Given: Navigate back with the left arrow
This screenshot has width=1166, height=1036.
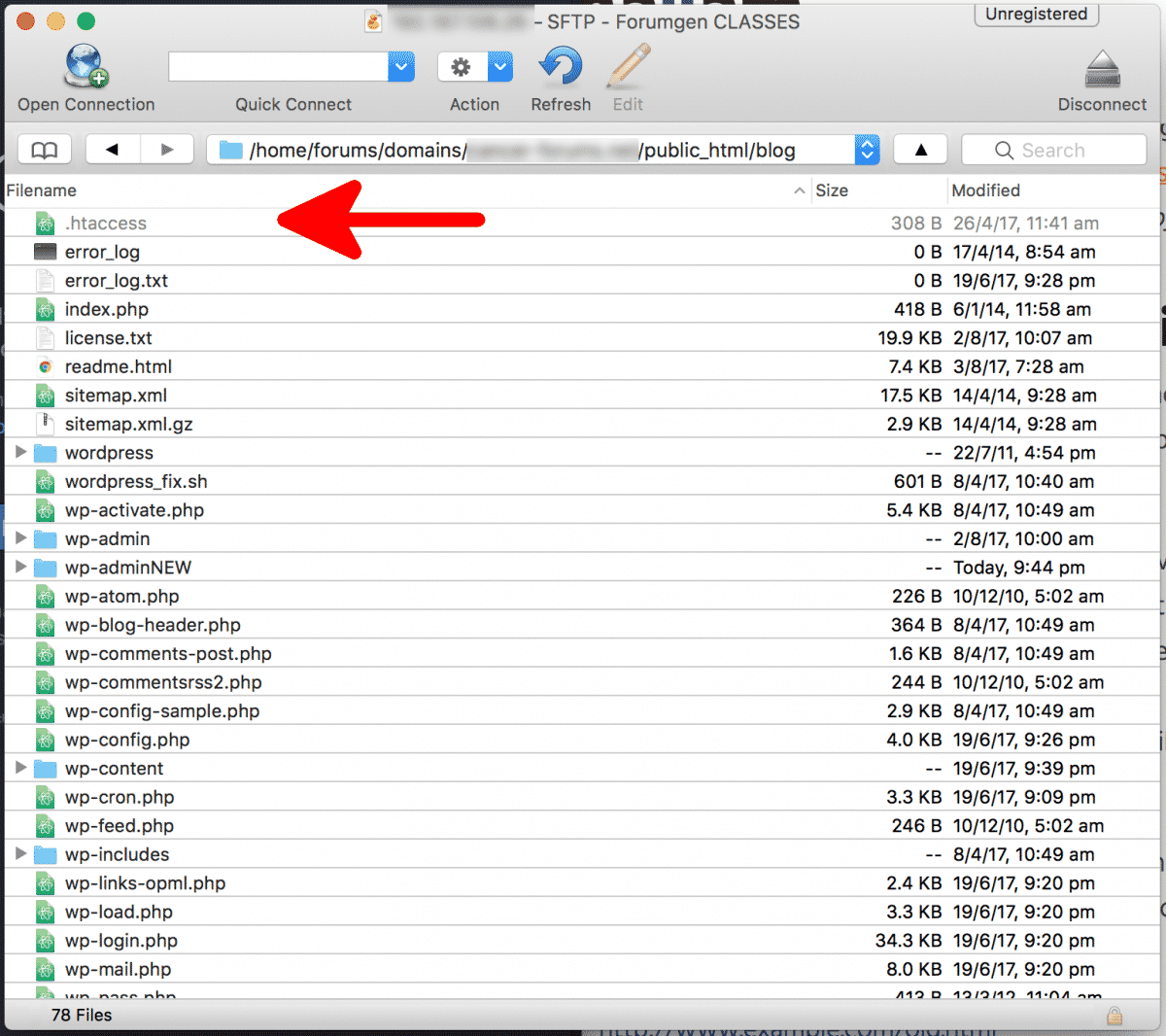Looking at the screenshot, I should click(113, 150).
